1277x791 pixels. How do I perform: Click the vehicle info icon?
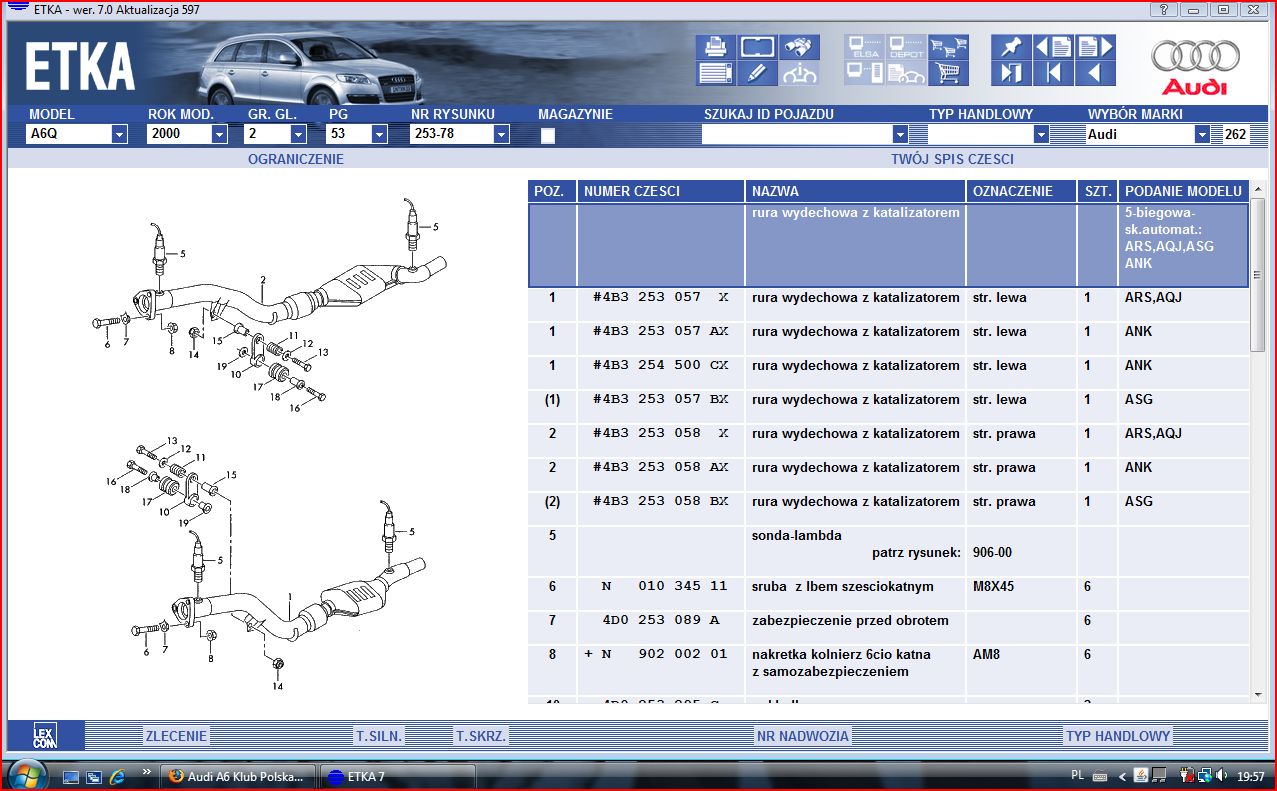point(799,73)
